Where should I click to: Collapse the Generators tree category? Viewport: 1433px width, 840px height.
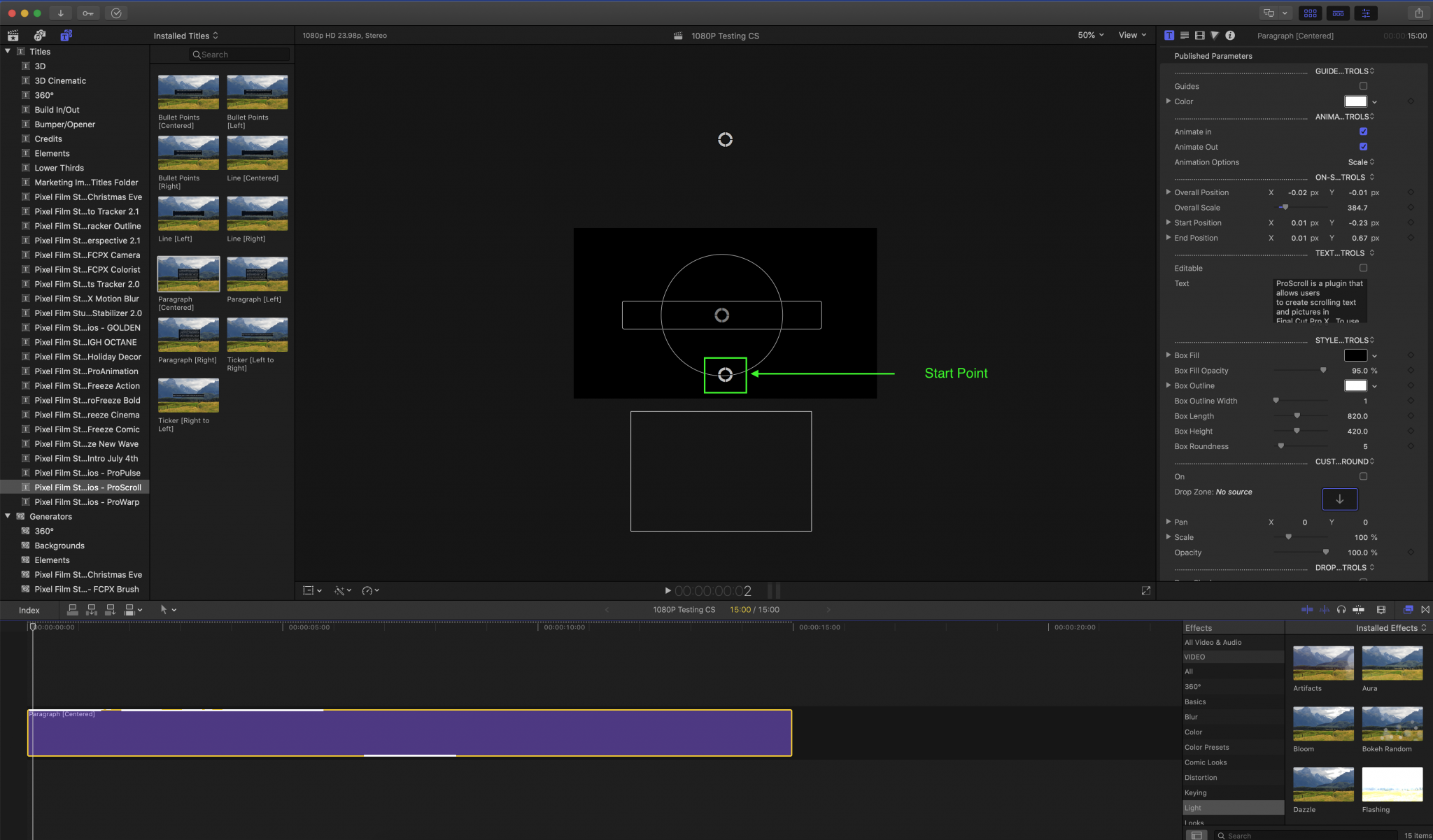tap(8, 516)
